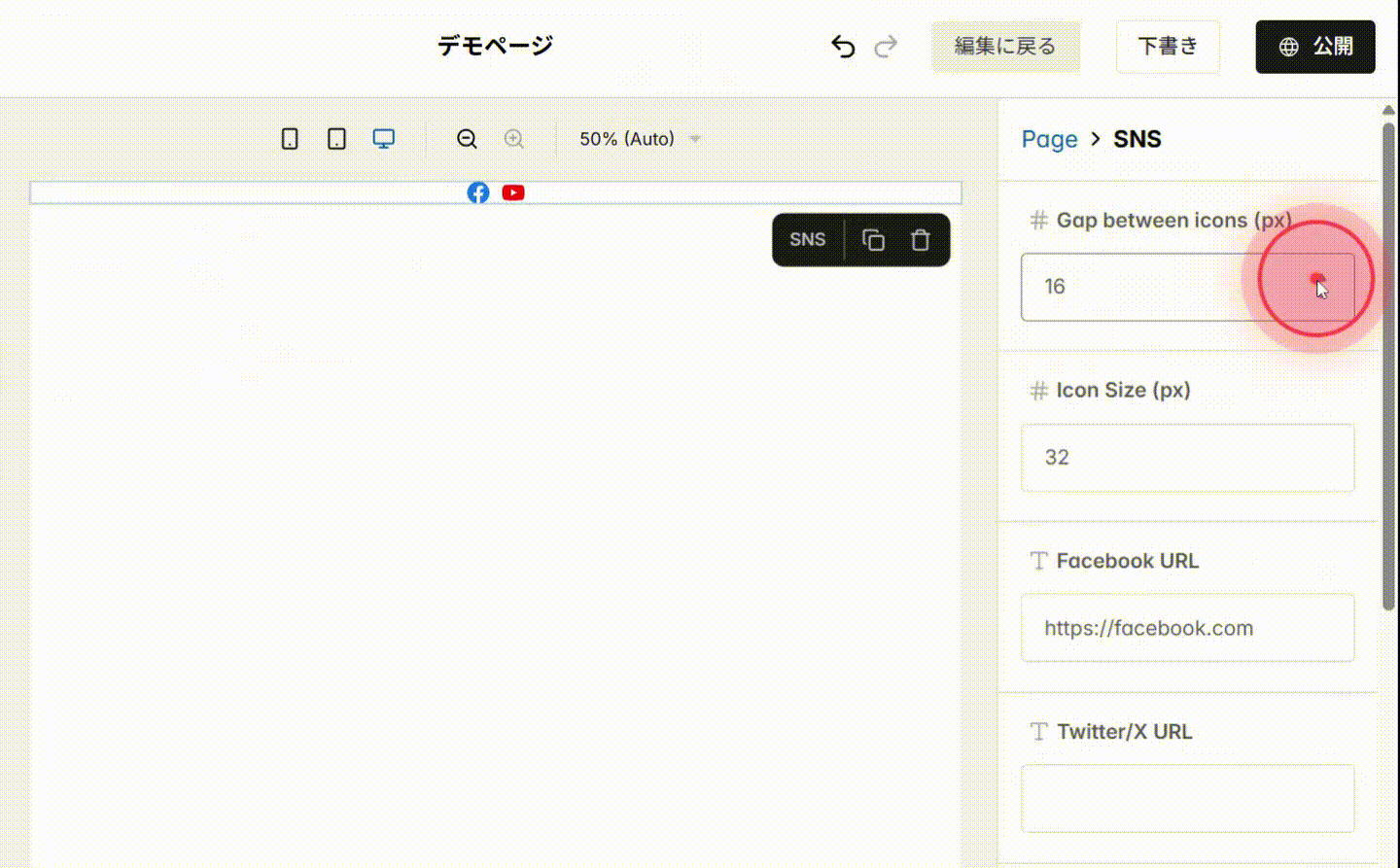This screenshot has height=868, width=1400.
Task: Zoom in on the canvas
Action: coord(514,138)
